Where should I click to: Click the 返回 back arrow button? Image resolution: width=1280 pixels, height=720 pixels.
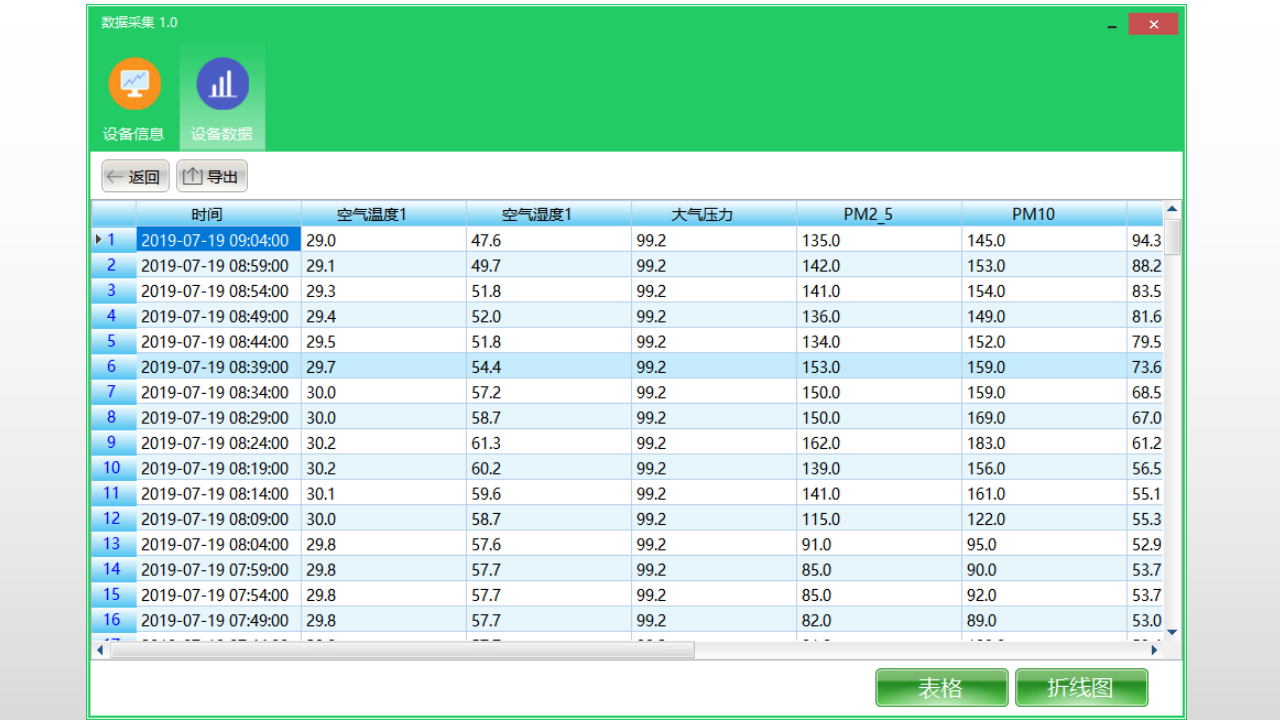(x=135, y=177)
